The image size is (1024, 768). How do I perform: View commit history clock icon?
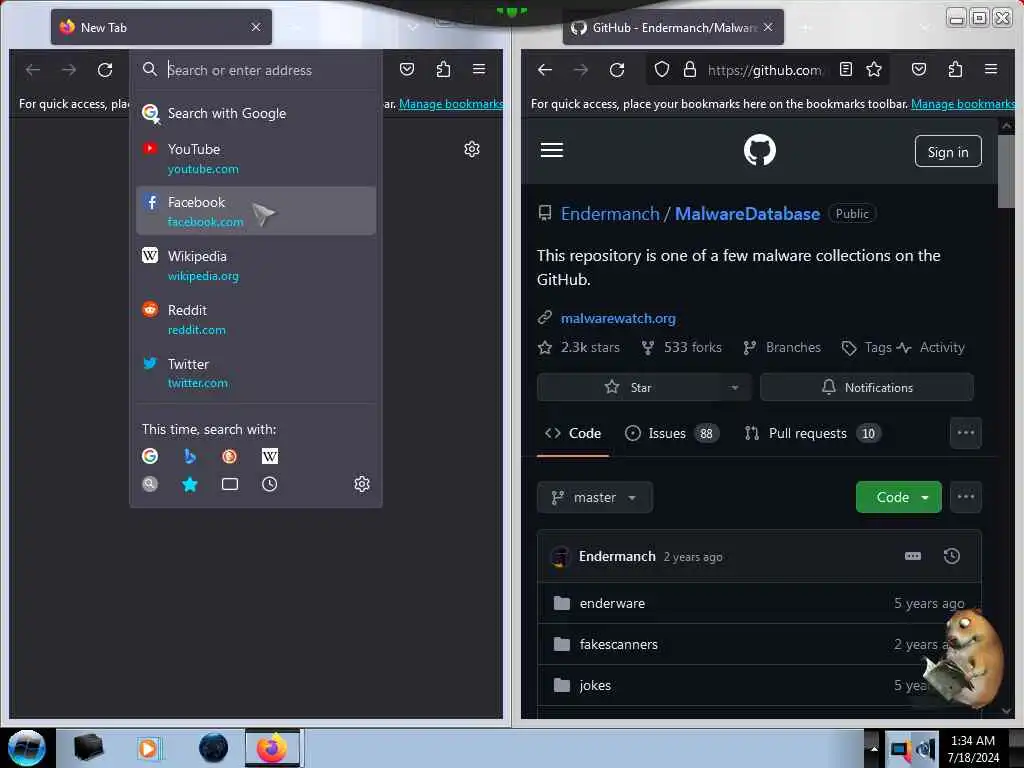(x=952, y=556)
